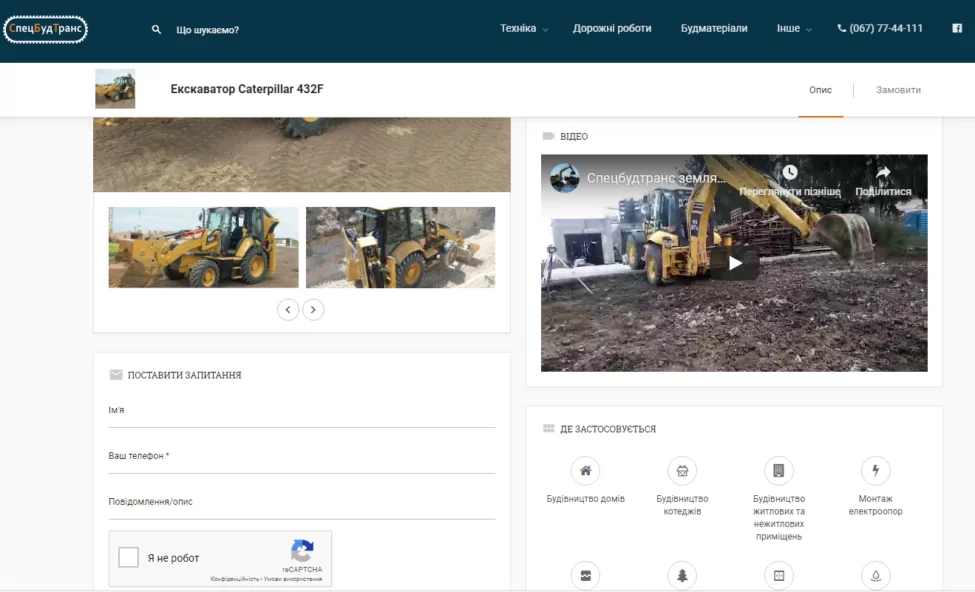
Task: Open Дорожні роботи menu item
Action: pyautogui.click(x=612, y=29)
